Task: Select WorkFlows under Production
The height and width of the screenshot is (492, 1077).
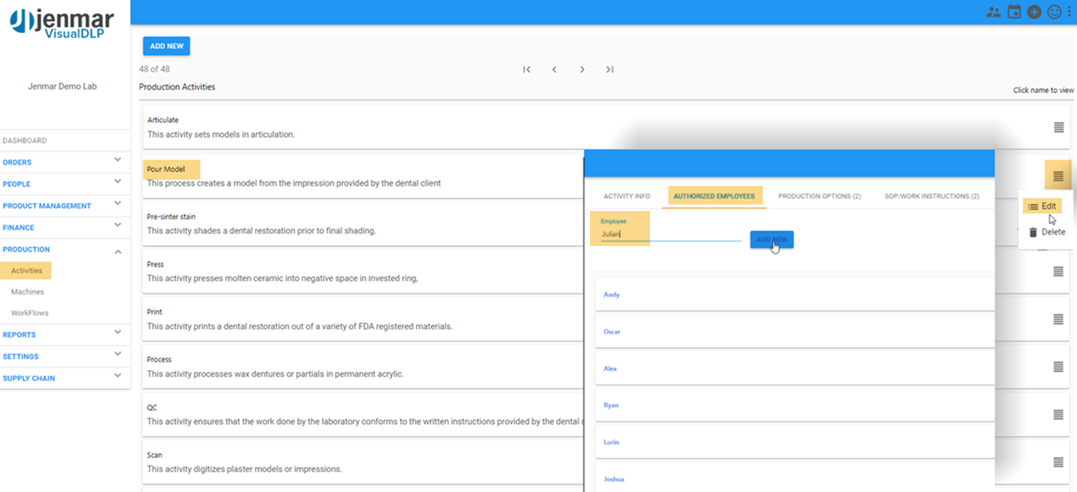Action: coord(30,313)
